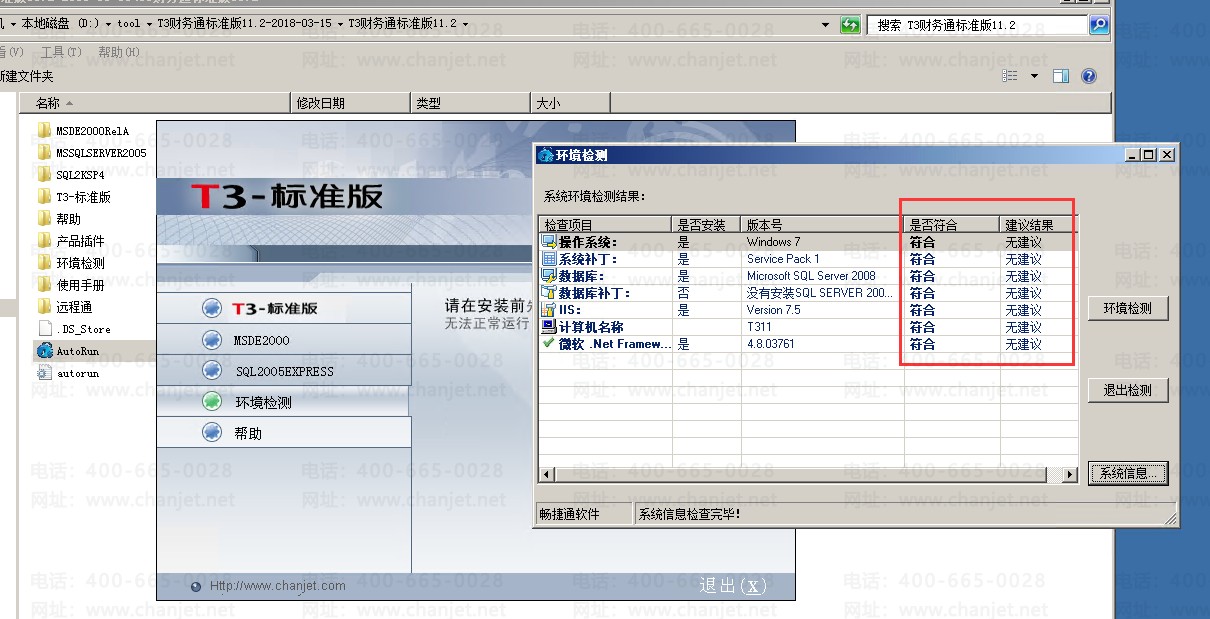Open the 远程通 folder
The height and width of the screenshot is (619, 1210).
(x=65, y=307)
